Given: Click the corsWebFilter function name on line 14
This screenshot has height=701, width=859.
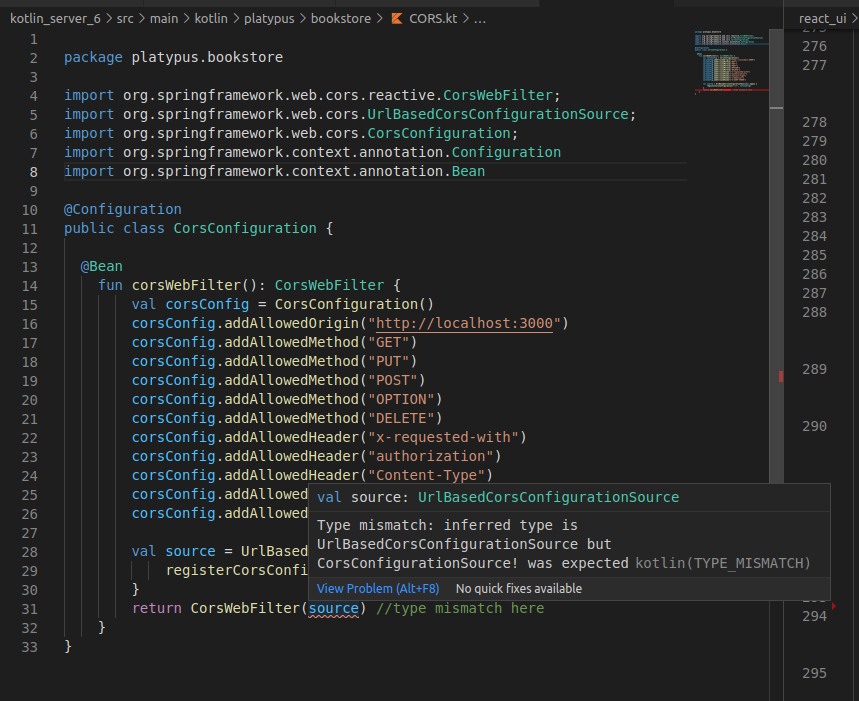Looking at the screenshot, I should [x=186, y=285].
